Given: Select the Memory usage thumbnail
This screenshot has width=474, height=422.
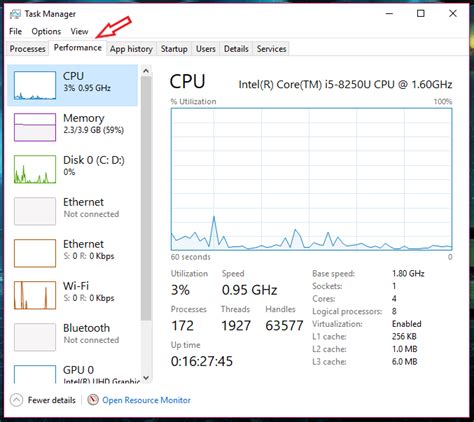Looking at the screenshot, I should coord(35,127).
